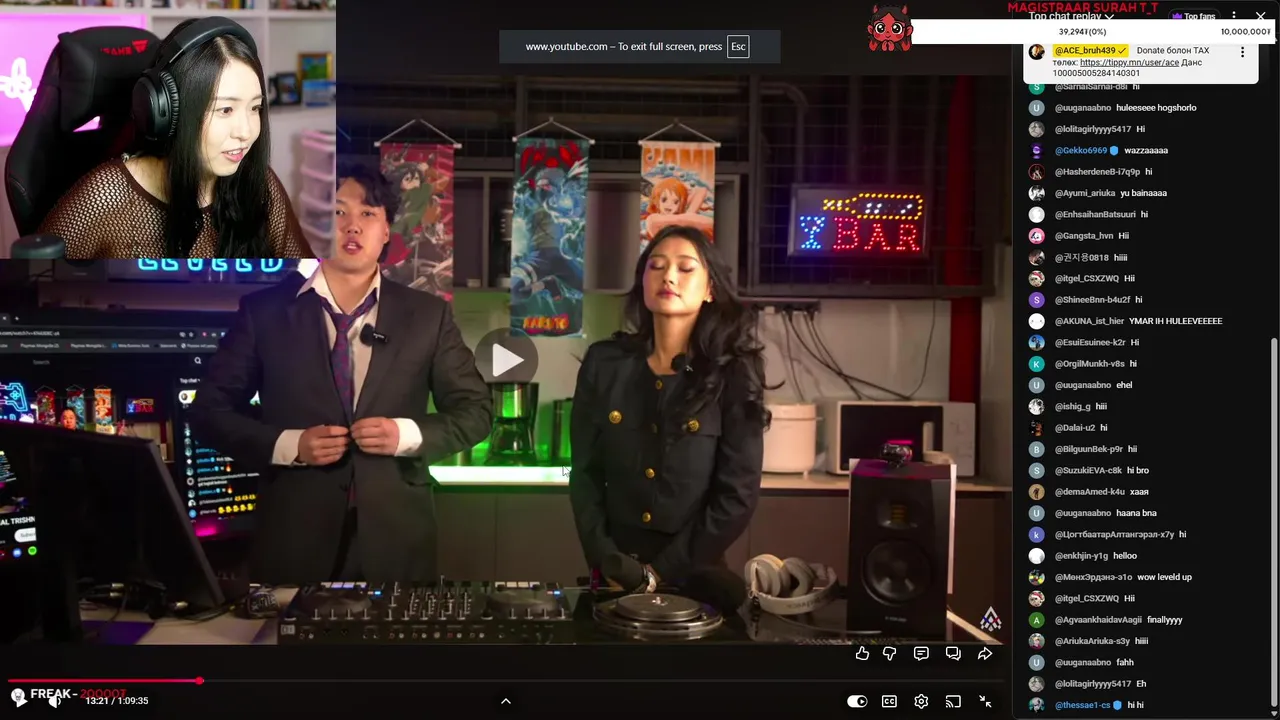This screenshot has height=720, width=1280.
Task: Click avatar of @AriukaAriuka-s3y
Action: [x=1037, y=641]
